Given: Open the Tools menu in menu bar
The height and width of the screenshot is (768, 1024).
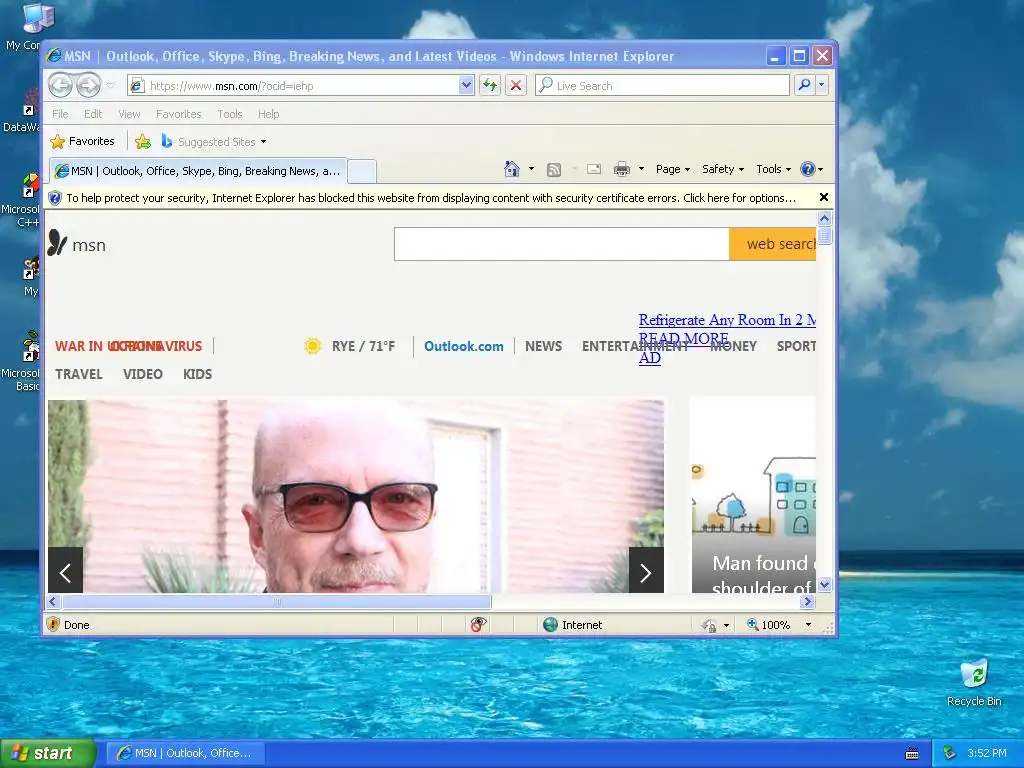Looking at the screenshot, I should pos(230,114).
